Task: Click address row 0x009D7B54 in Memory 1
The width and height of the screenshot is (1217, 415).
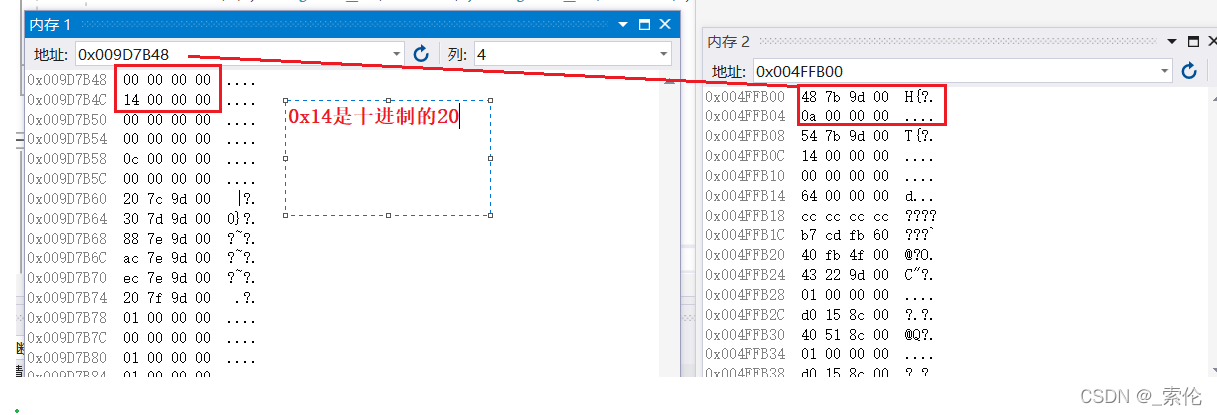Action: pos(142,139)
